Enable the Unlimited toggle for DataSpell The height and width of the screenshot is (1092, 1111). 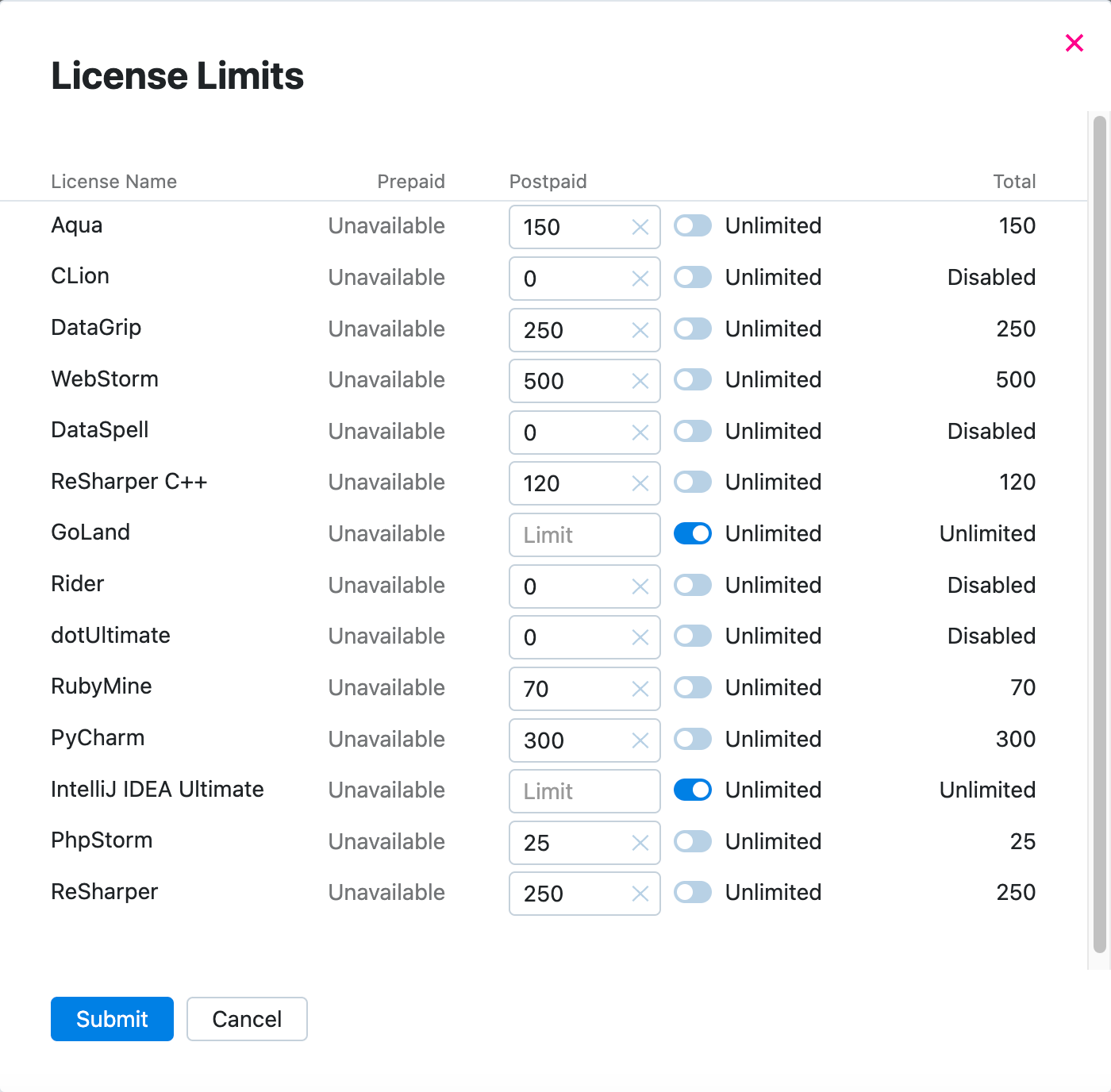coord(692,432)
